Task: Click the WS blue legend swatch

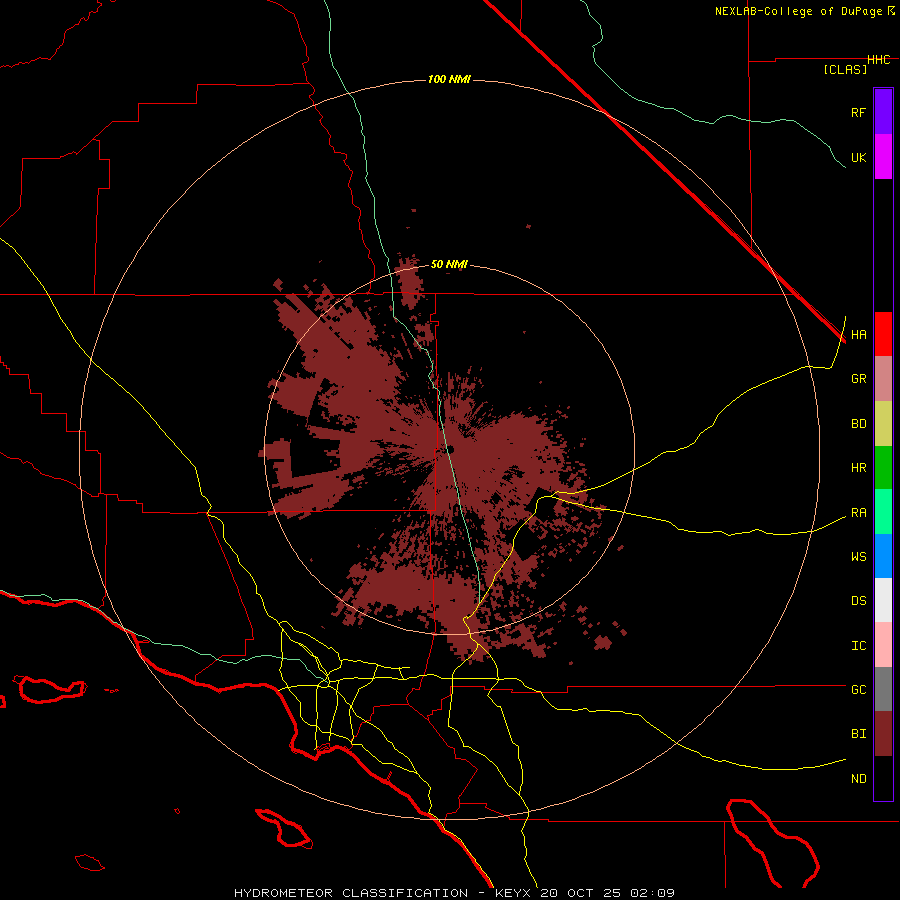Action: (x=883, y=556)
